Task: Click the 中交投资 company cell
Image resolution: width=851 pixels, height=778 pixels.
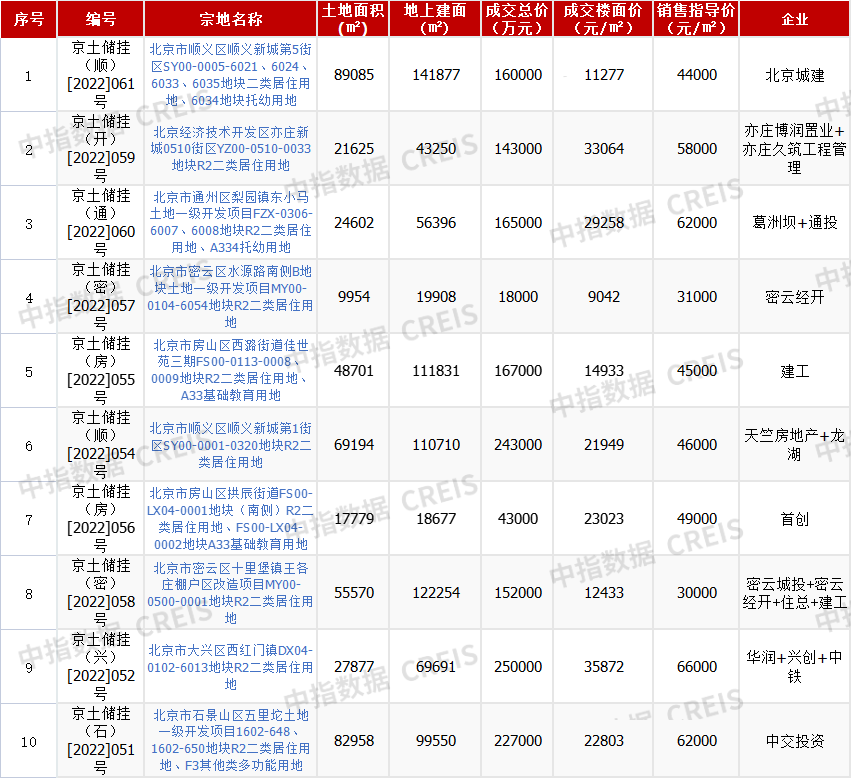Action: tap(795, 741)
